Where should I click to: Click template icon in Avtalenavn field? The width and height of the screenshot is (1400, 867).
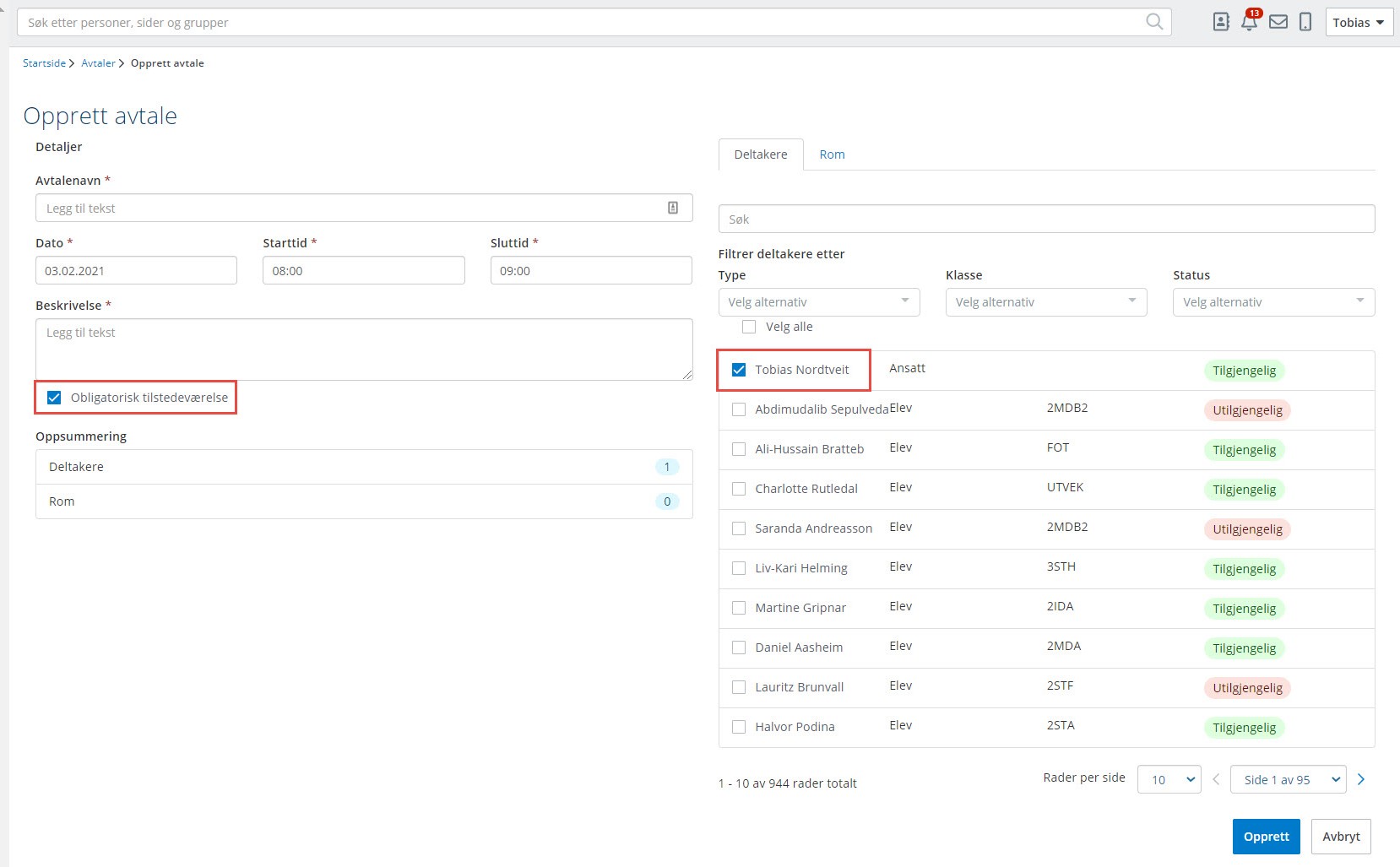coord(672,208)
